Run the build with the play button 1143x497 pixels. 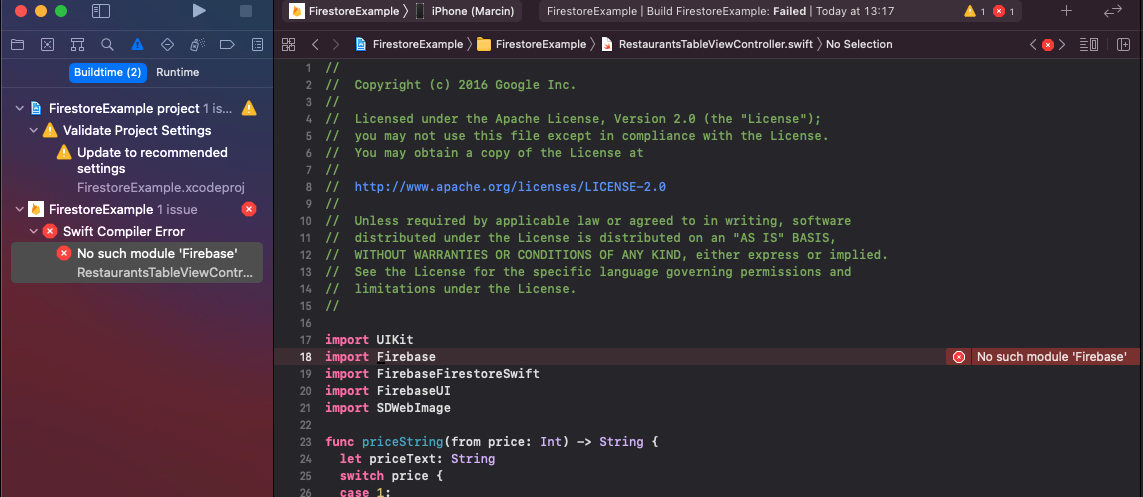(x=198, y=11)
